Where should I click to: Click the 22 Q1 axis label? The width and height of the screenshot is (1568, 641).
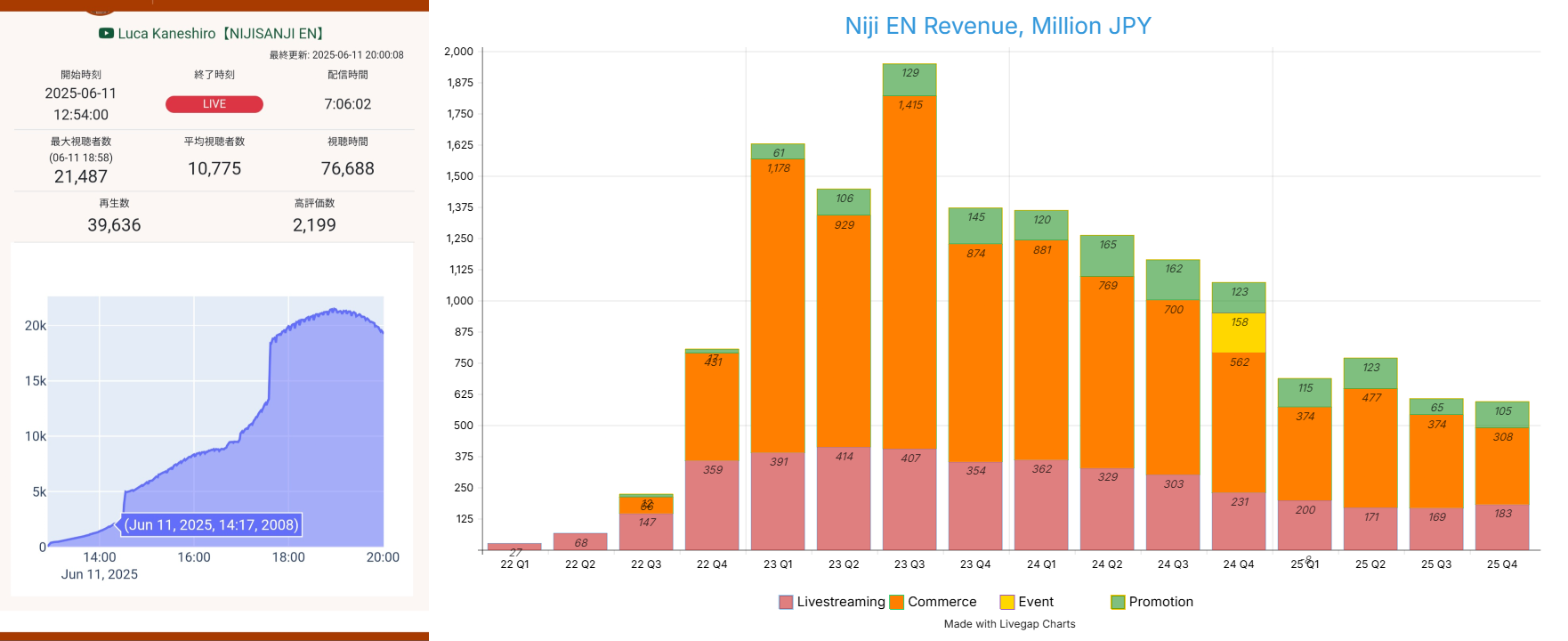[x=514, y=564]
